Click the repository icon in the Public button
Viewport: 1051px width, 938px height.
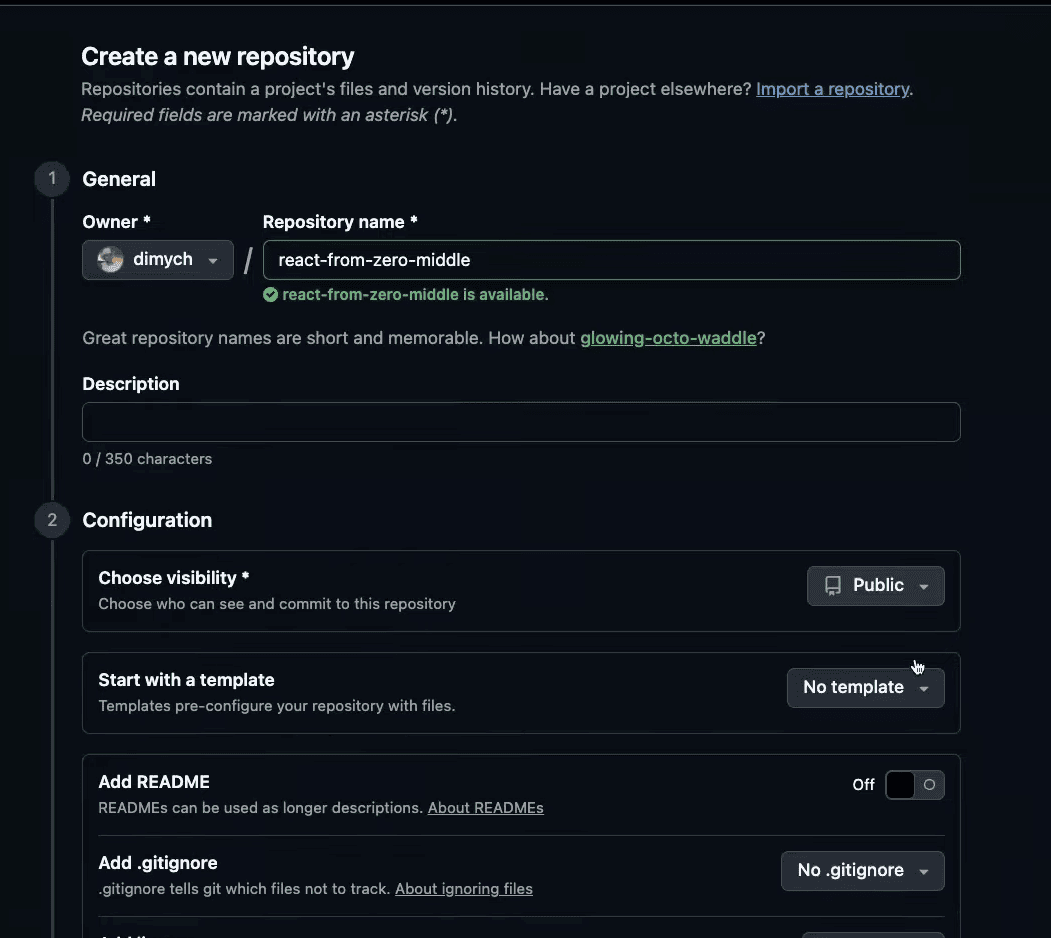click(x=833, y=586)
